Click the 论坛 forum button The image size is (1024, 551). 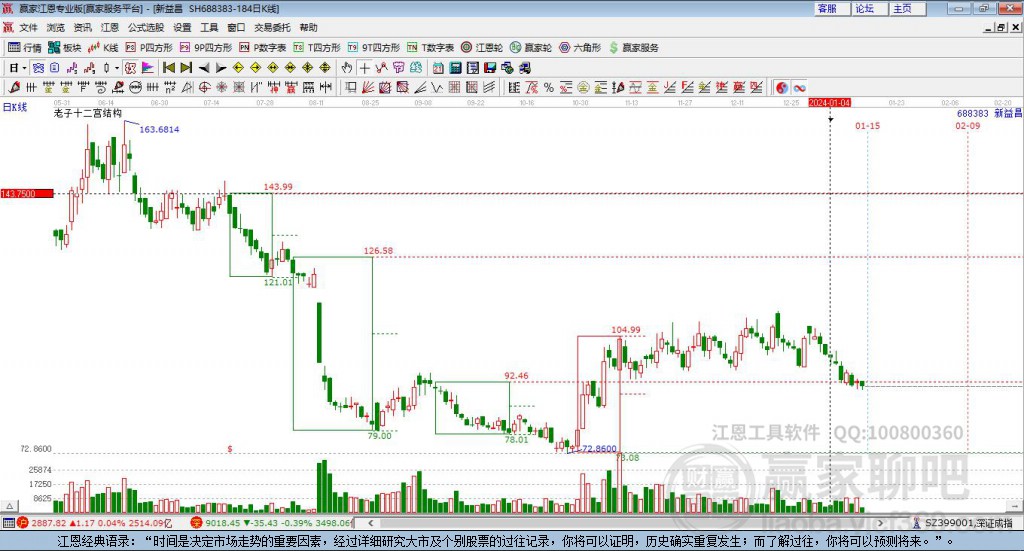click(x=871, y=8)
